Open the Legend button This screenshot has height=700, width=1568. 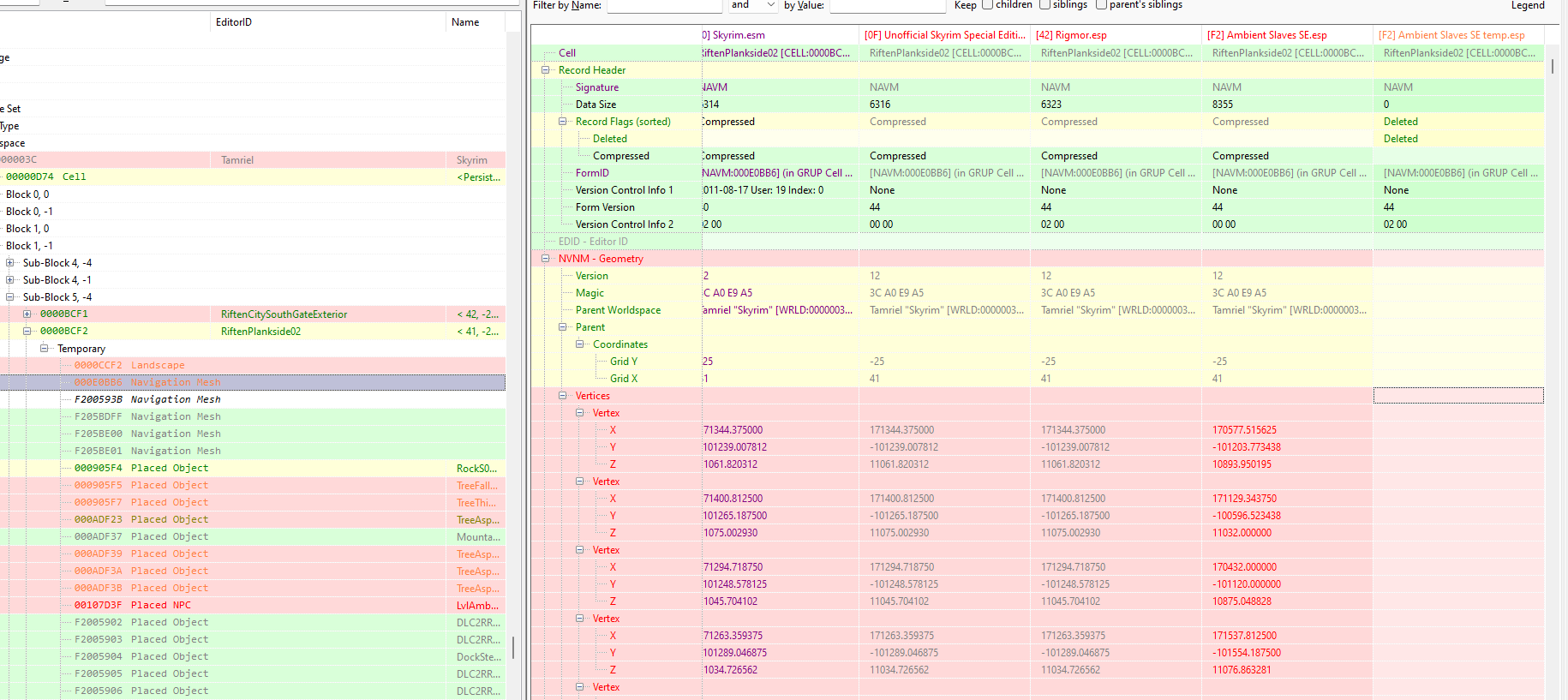[1528, 5]
